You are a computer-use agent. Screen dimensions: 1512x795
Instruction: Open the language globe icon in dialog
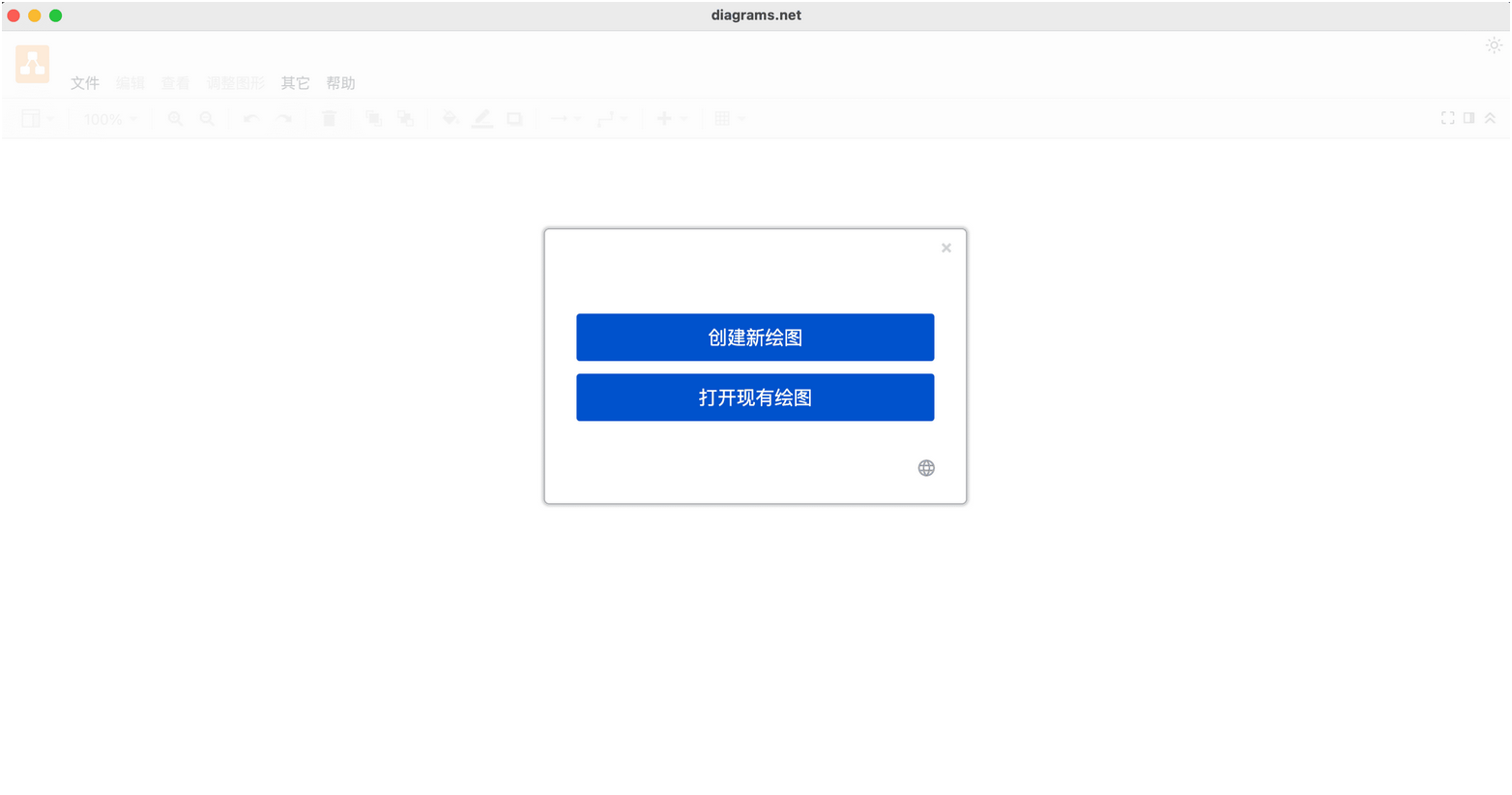(926, 468)
